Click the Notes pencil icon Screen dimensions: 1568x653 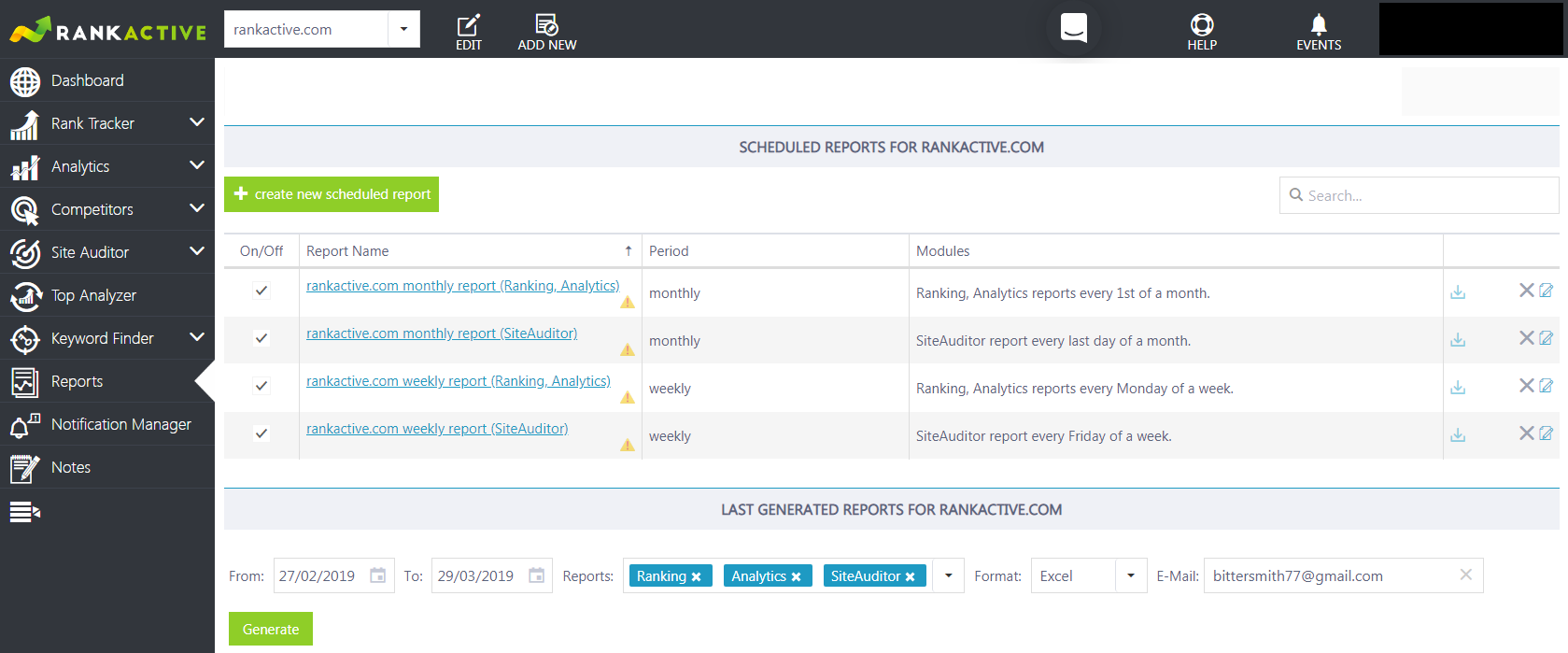click(x=25, y=468)
